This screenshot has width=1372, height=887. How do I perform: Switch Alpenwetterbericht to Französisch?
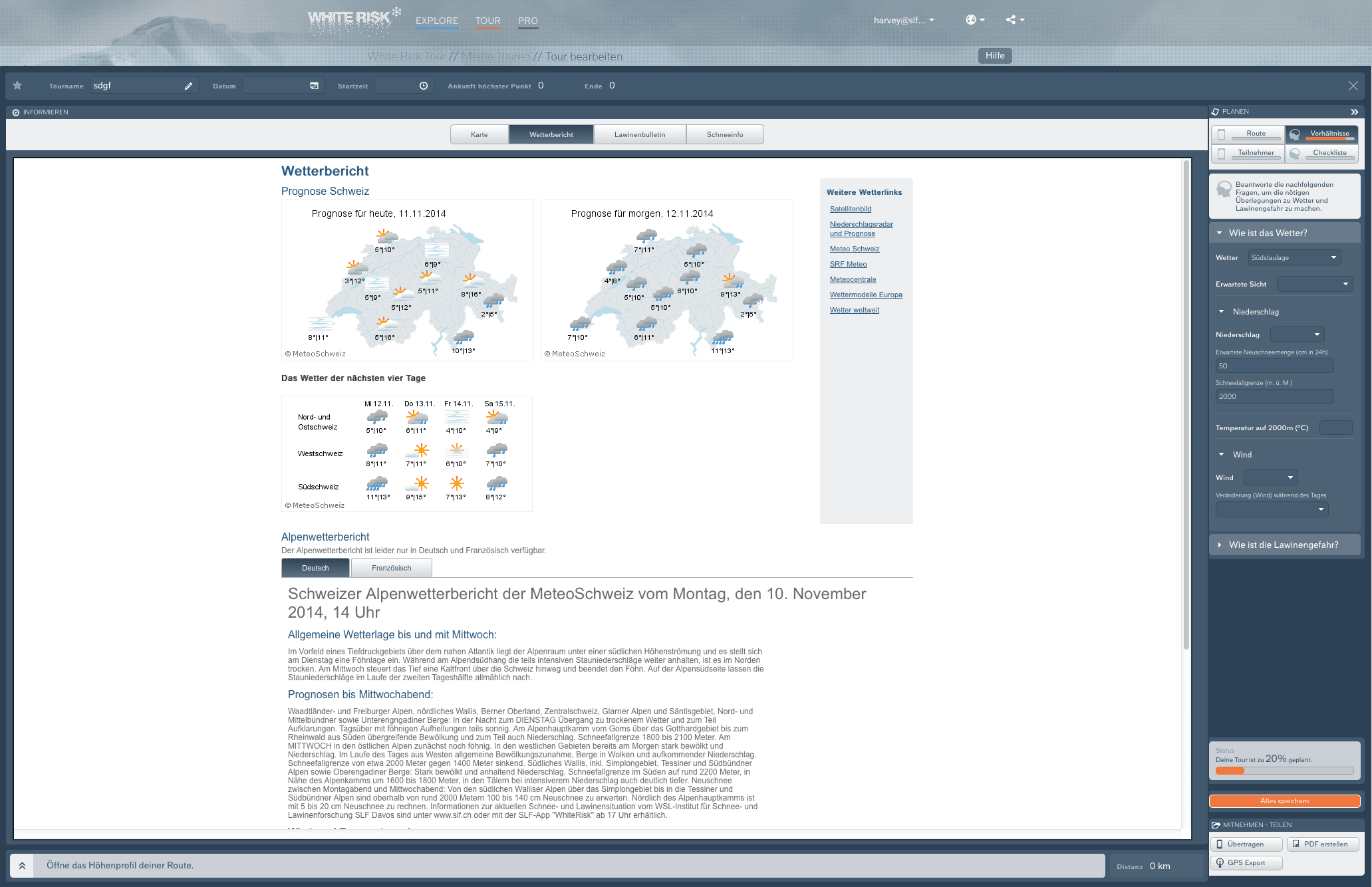[391, 568]
